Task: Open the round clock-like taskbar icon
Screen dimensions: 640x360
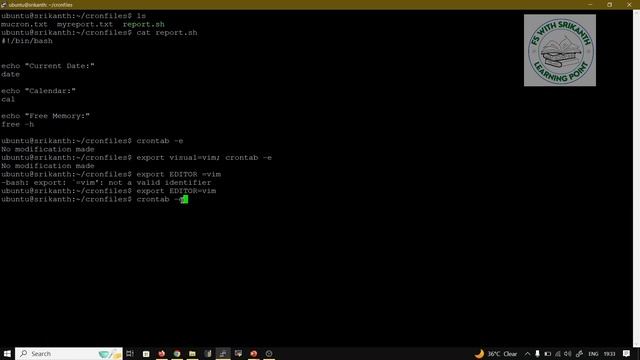Action: coord(269,353)
